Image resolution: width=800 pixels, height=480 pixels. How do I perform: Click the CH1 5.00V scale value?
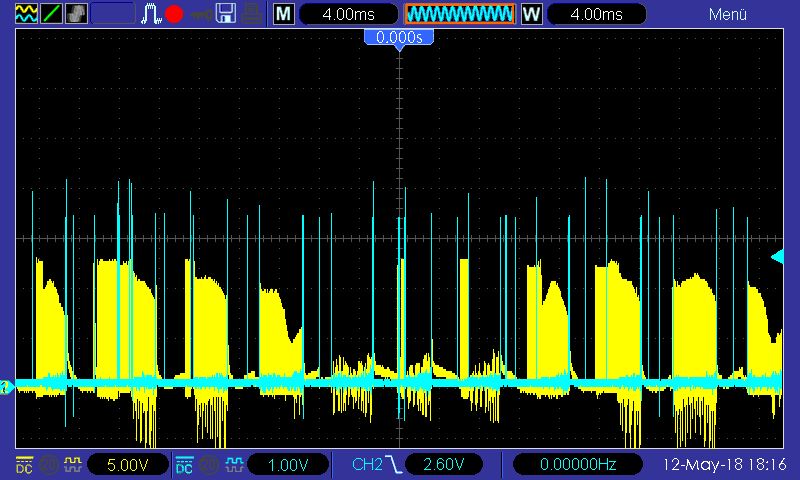click(x=126, y=464)
